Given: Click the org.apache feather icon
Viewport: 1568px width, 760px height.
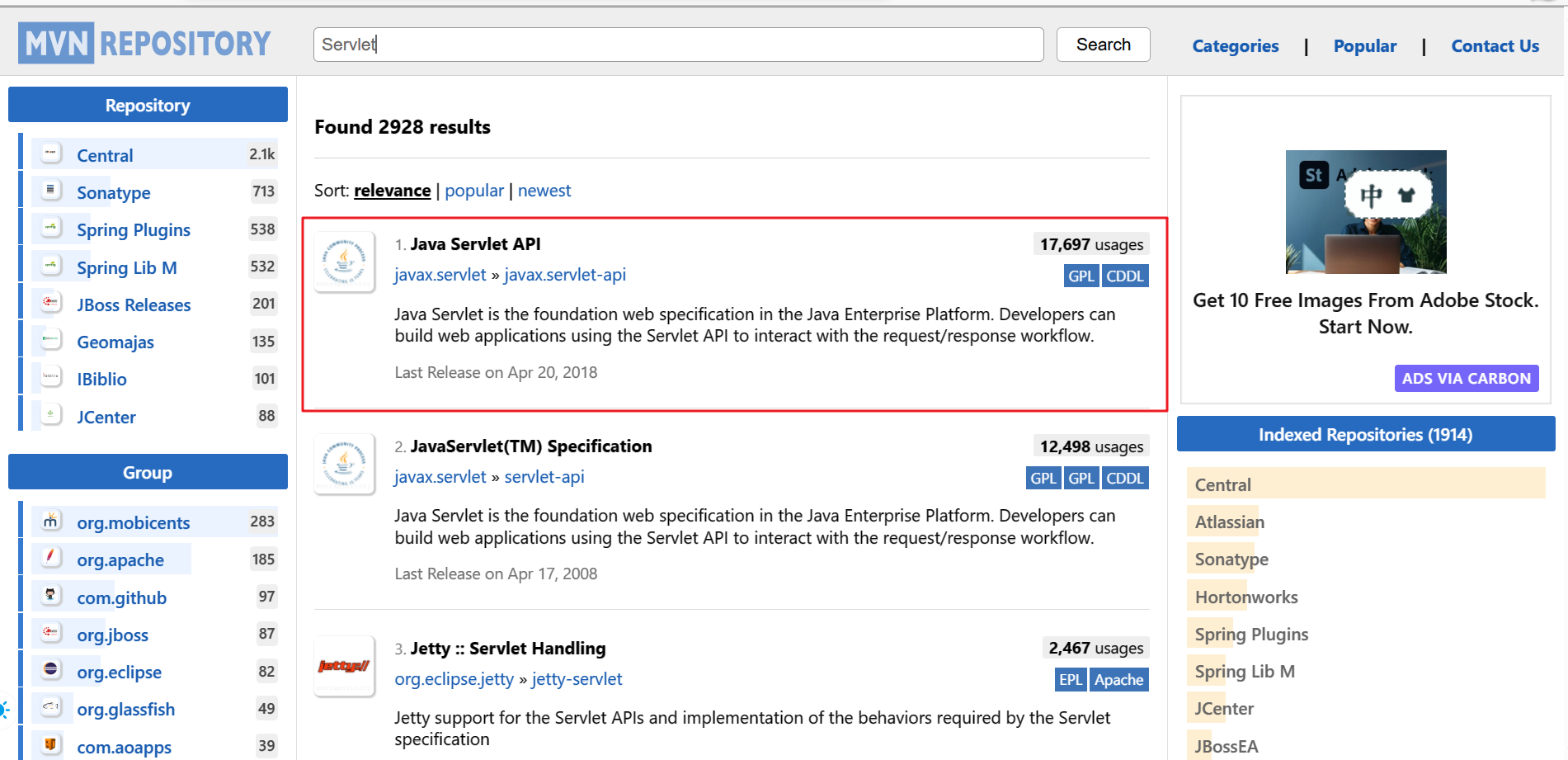Looking at the screenshot, I should (51, 557).
